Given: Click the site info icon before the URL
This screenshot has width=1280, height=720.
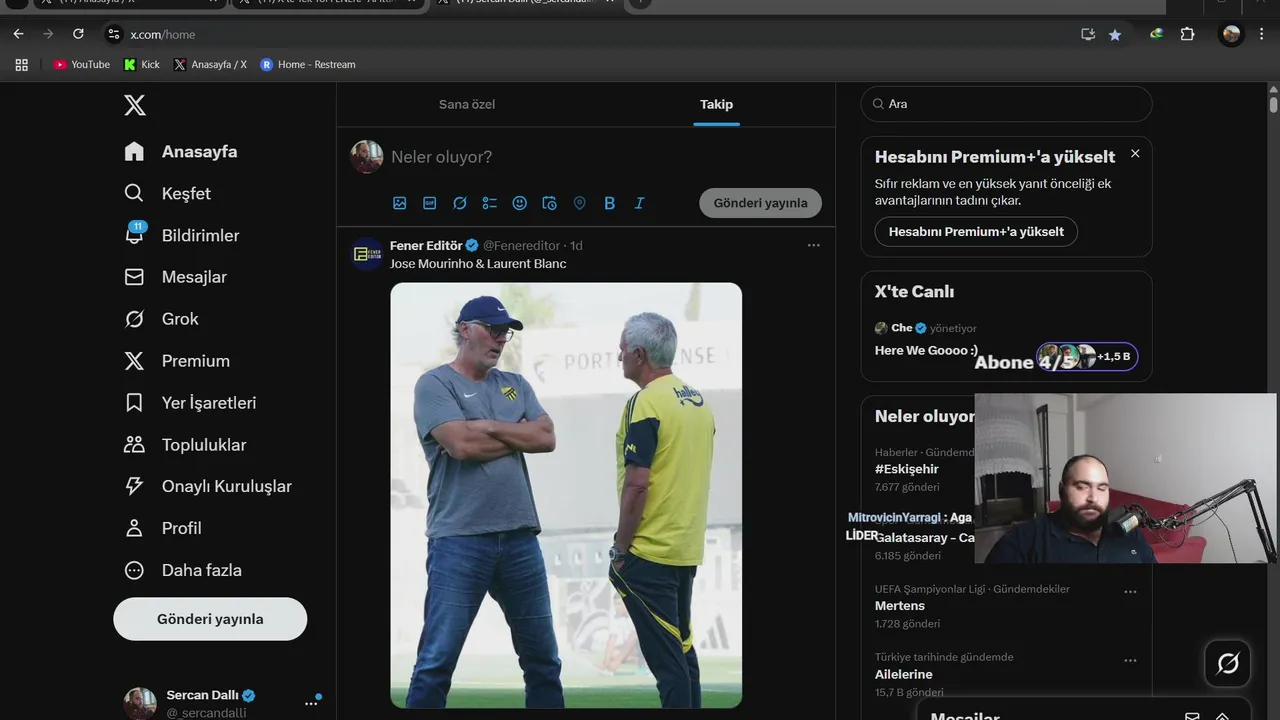Looking at the screenshot, I should (114, 34).
